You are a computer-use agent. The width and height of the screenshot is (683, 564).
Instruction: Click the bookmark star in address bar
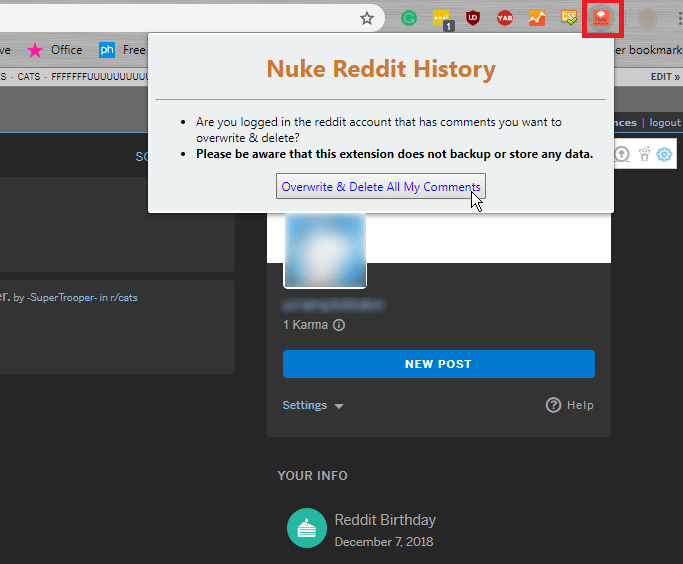(x=367, y=18)
